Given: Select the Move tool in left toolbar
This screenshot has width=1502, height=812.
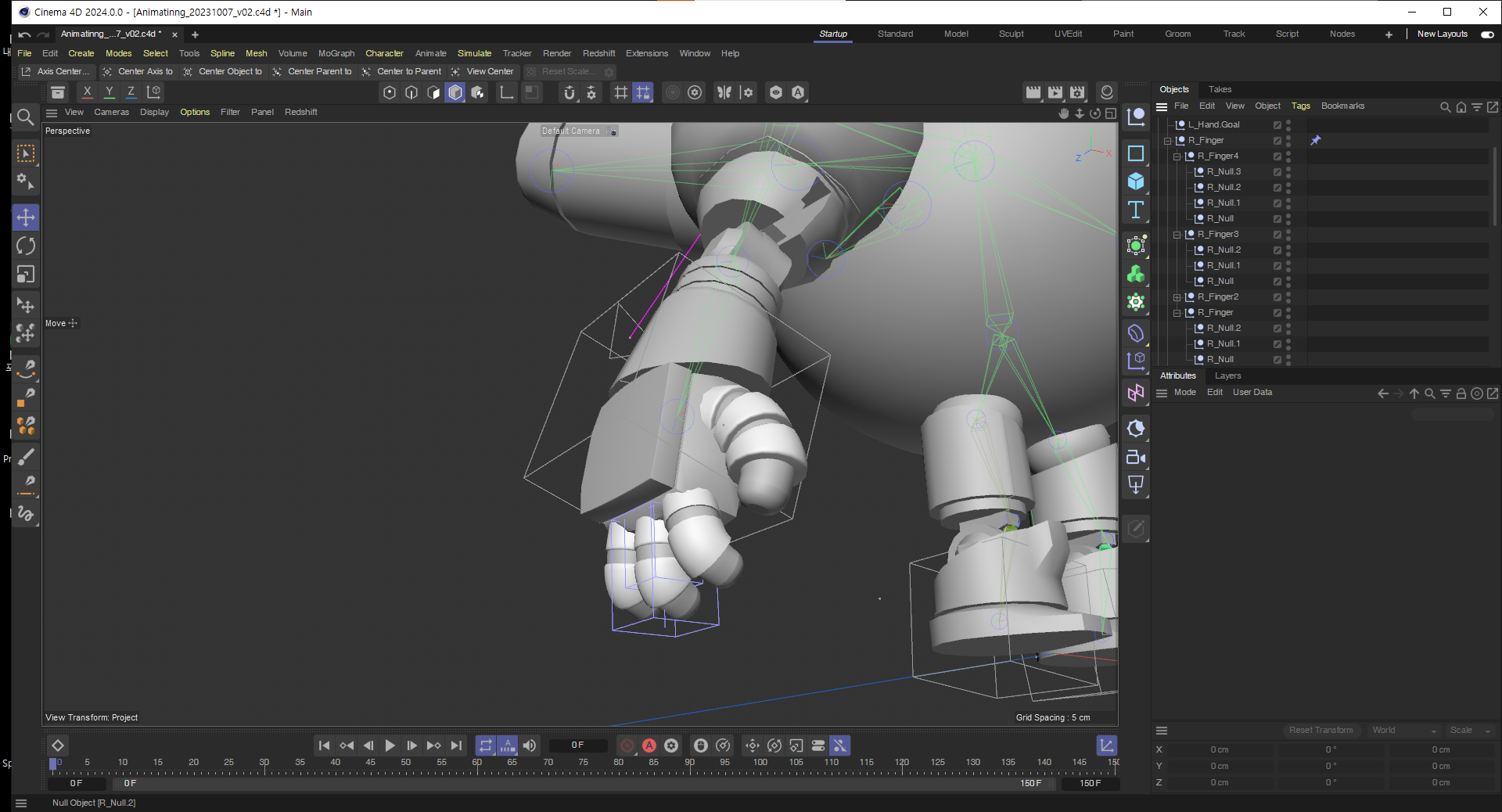Looking at the screenshot, I should tap(26, 217).
